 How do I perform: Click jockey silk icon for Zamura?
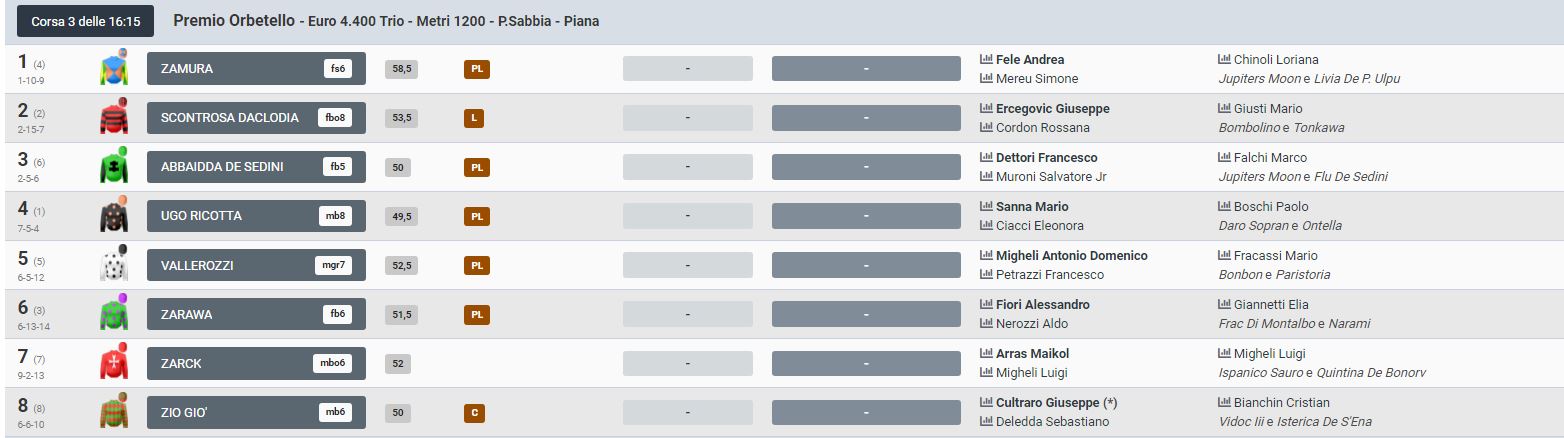[114, 69]
